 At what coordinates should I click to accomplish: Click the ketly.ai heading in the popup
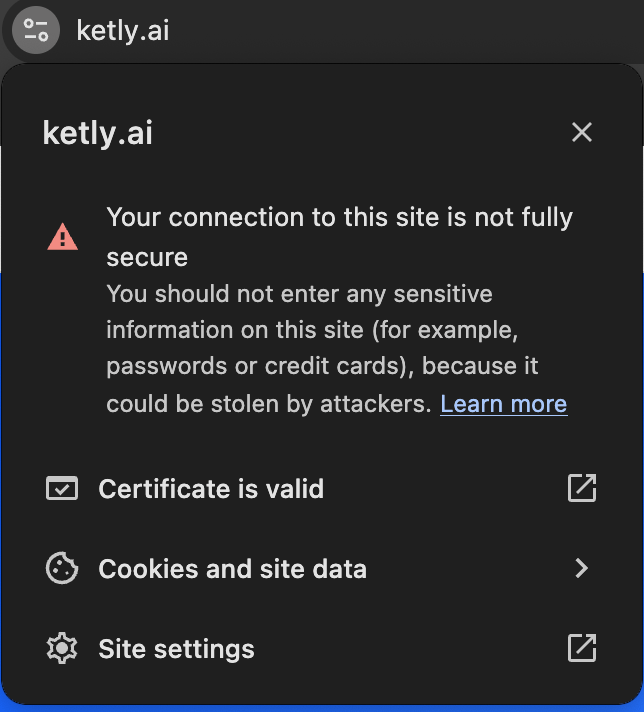98,132
